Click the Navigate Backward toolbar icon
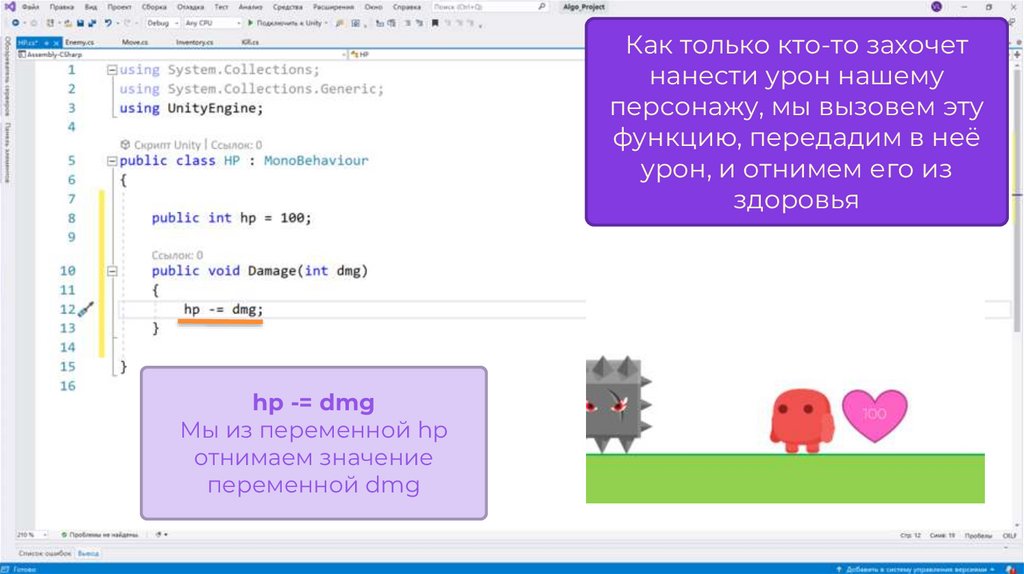 [x=15, y=23]
